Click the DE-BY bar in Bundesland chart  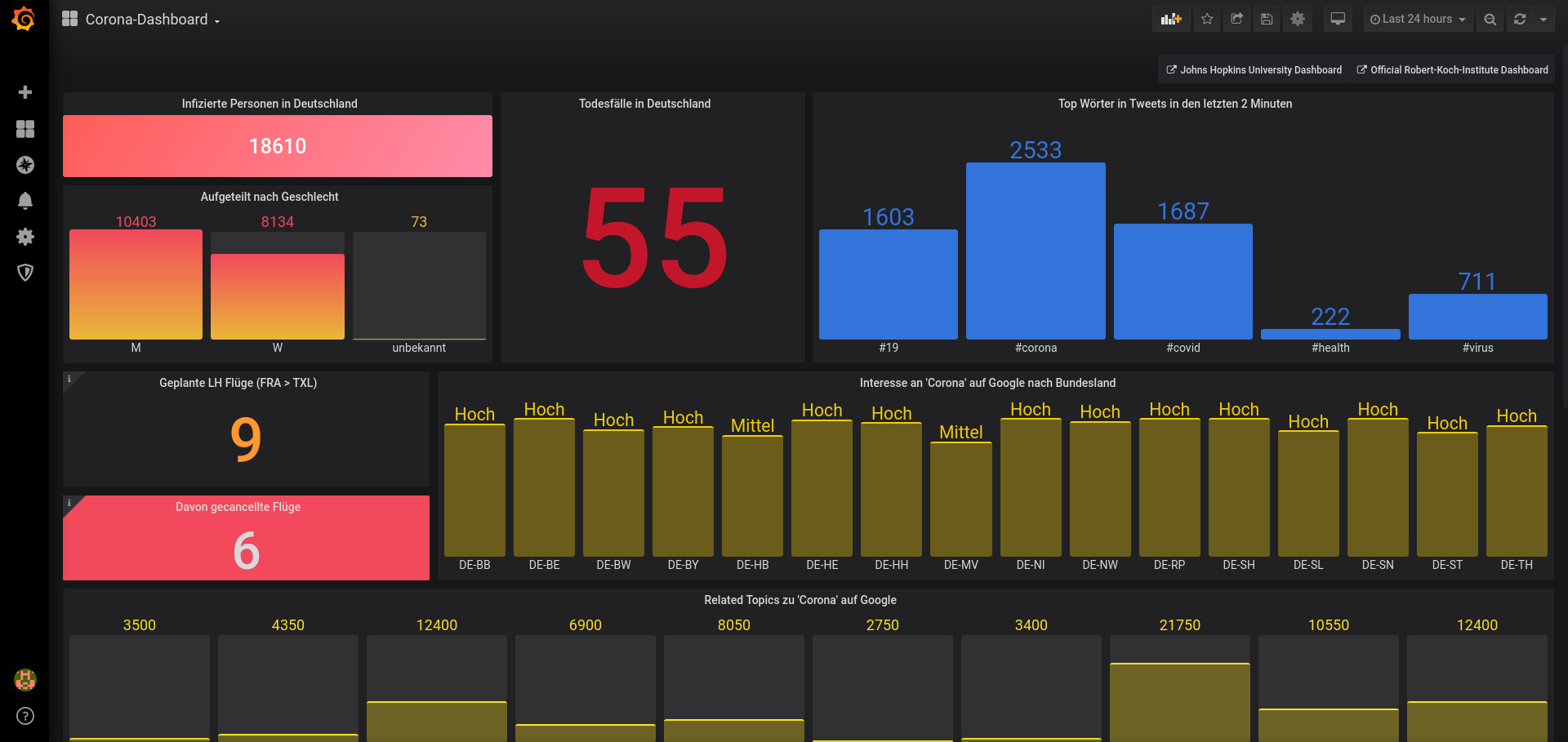(683, 491)
